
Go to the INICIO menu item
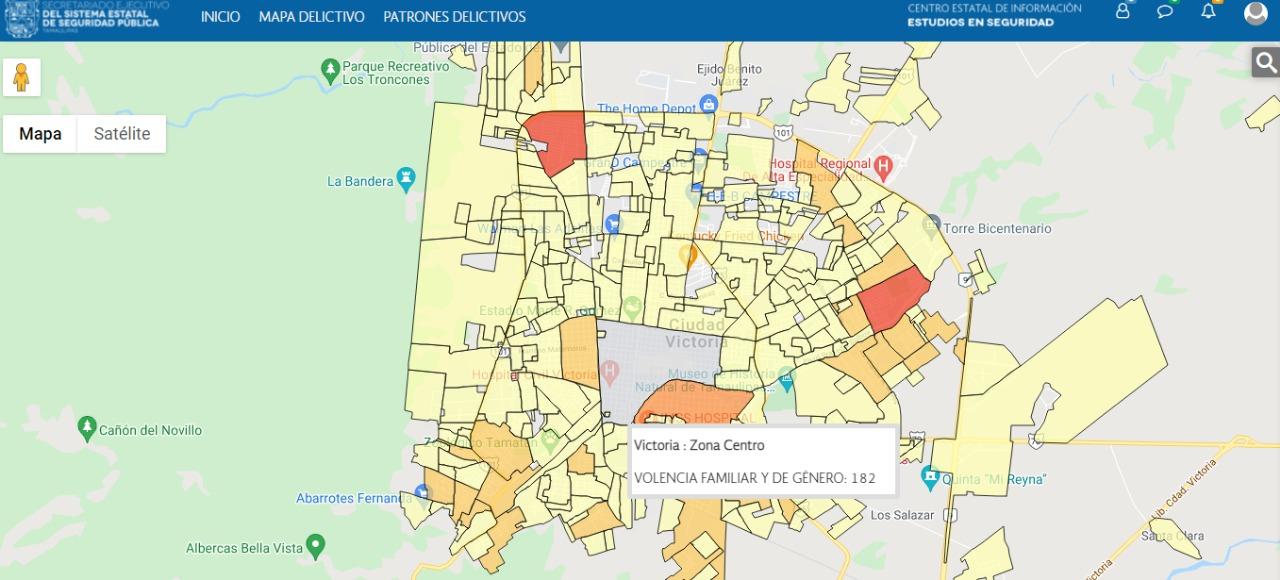[220, 17]
